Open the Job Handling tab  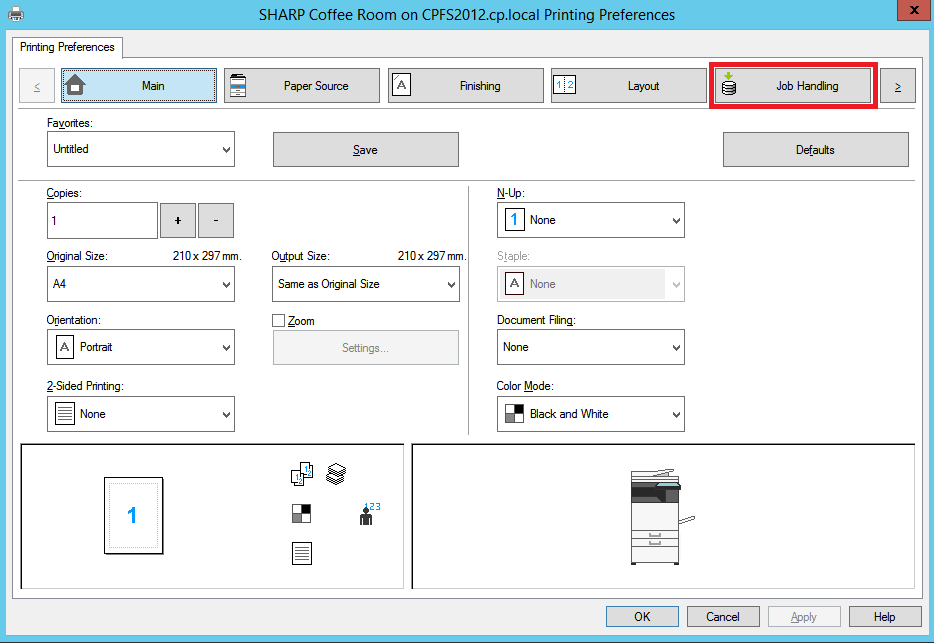click(x=793, y=86)
